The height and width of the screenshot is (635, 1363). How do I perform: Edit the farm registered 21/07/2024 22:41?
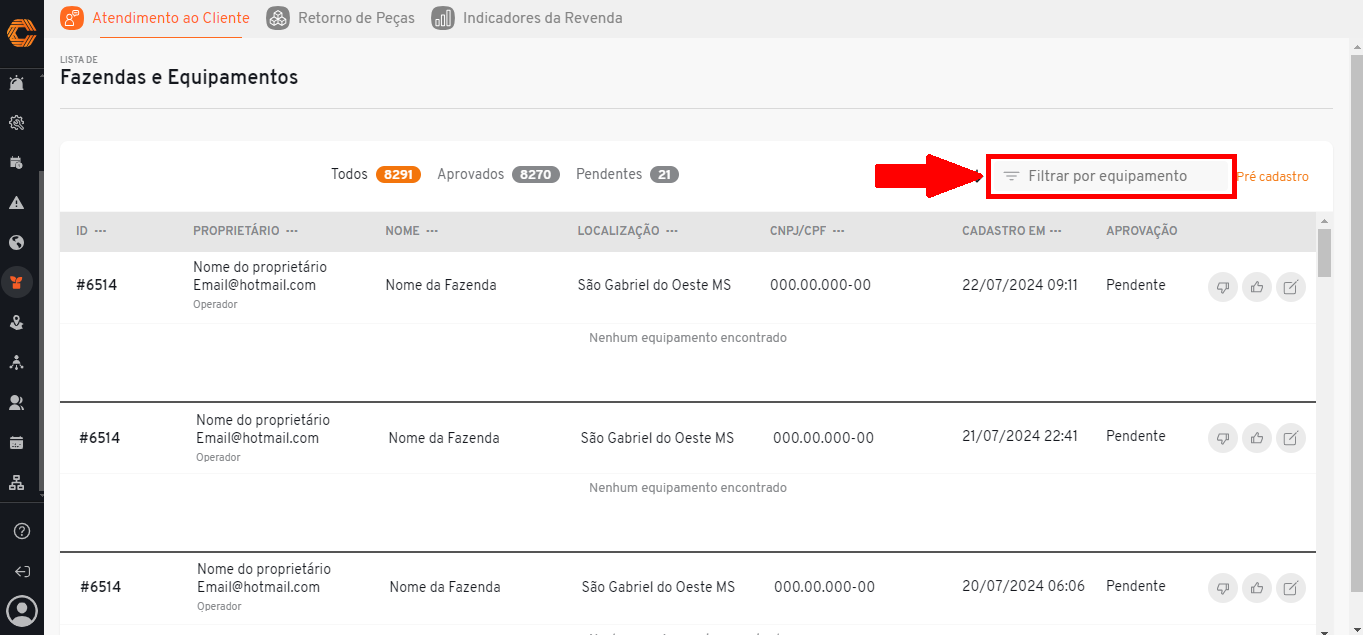tap(1291, 438)
